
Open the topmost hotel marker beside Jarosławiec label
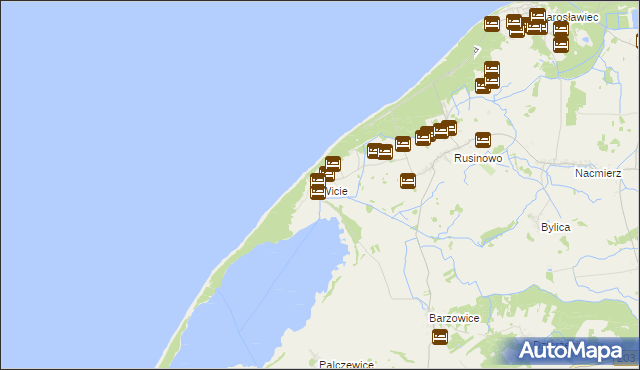pos(538,16)
